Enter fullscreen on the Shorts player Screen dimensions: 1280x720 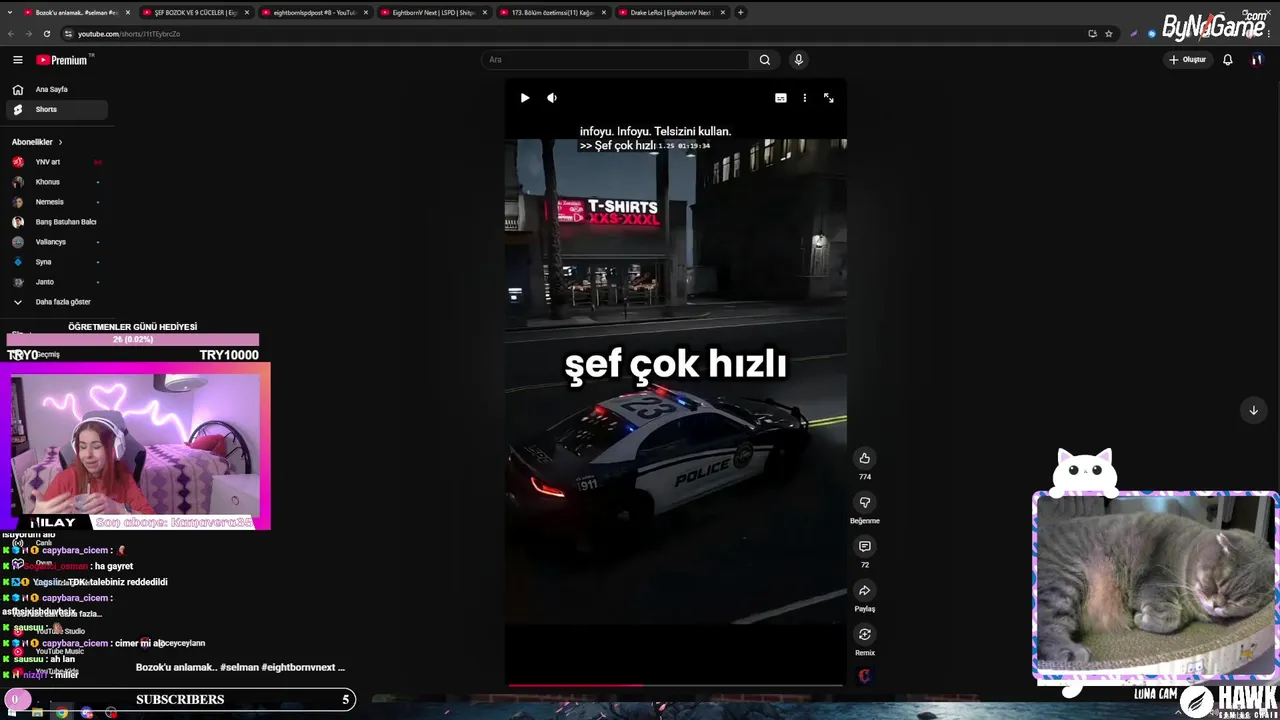coord(829,98)
